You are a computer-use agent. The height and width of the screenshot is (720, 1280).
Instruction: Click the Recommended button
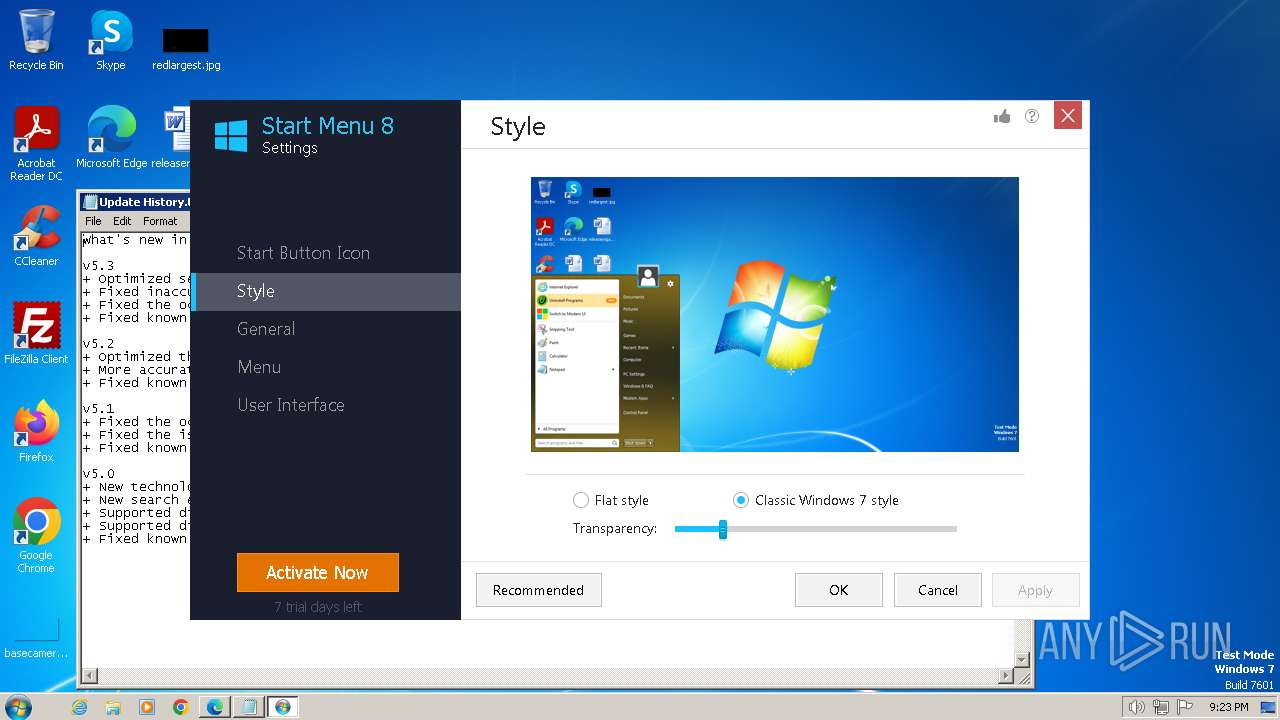click(538, 590)
